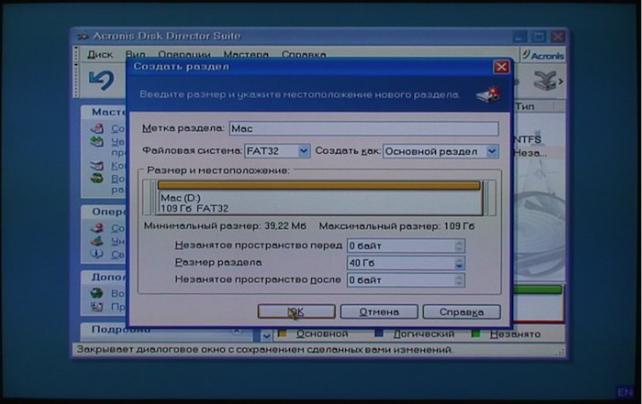Click the EN language indicator

(x=625, y=392)
